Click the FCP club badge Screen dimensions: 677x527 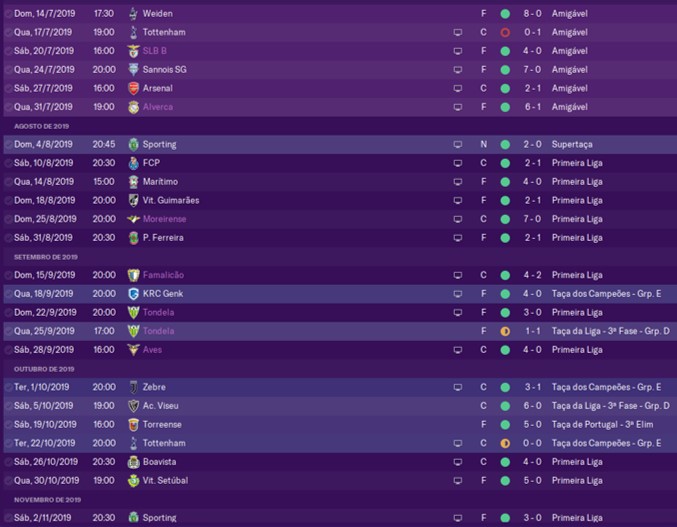click(x=133, y=163)
